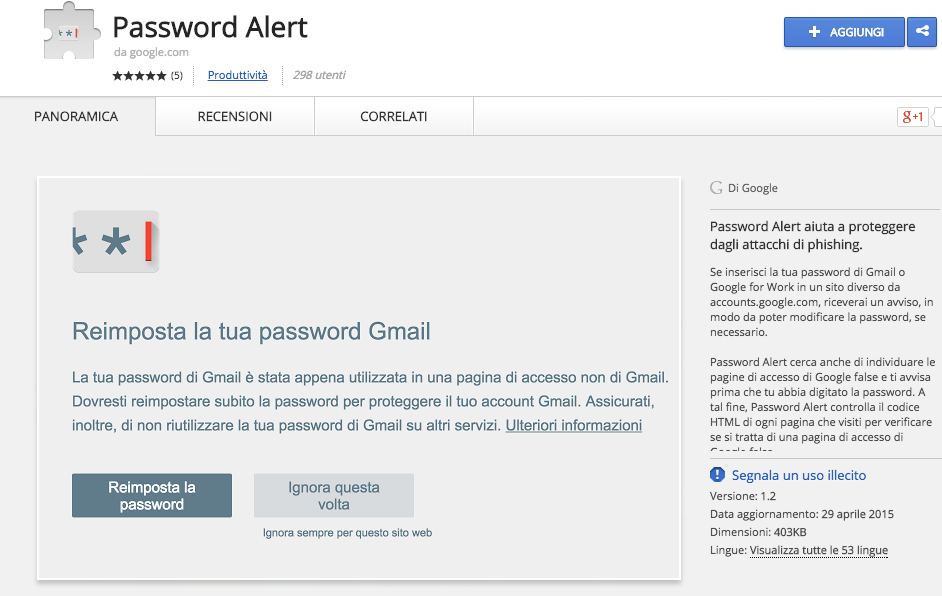Viewport: 942px width, 596px height.
Task: Follow the Ulteriori informazioni link
Action: point(573,425)
